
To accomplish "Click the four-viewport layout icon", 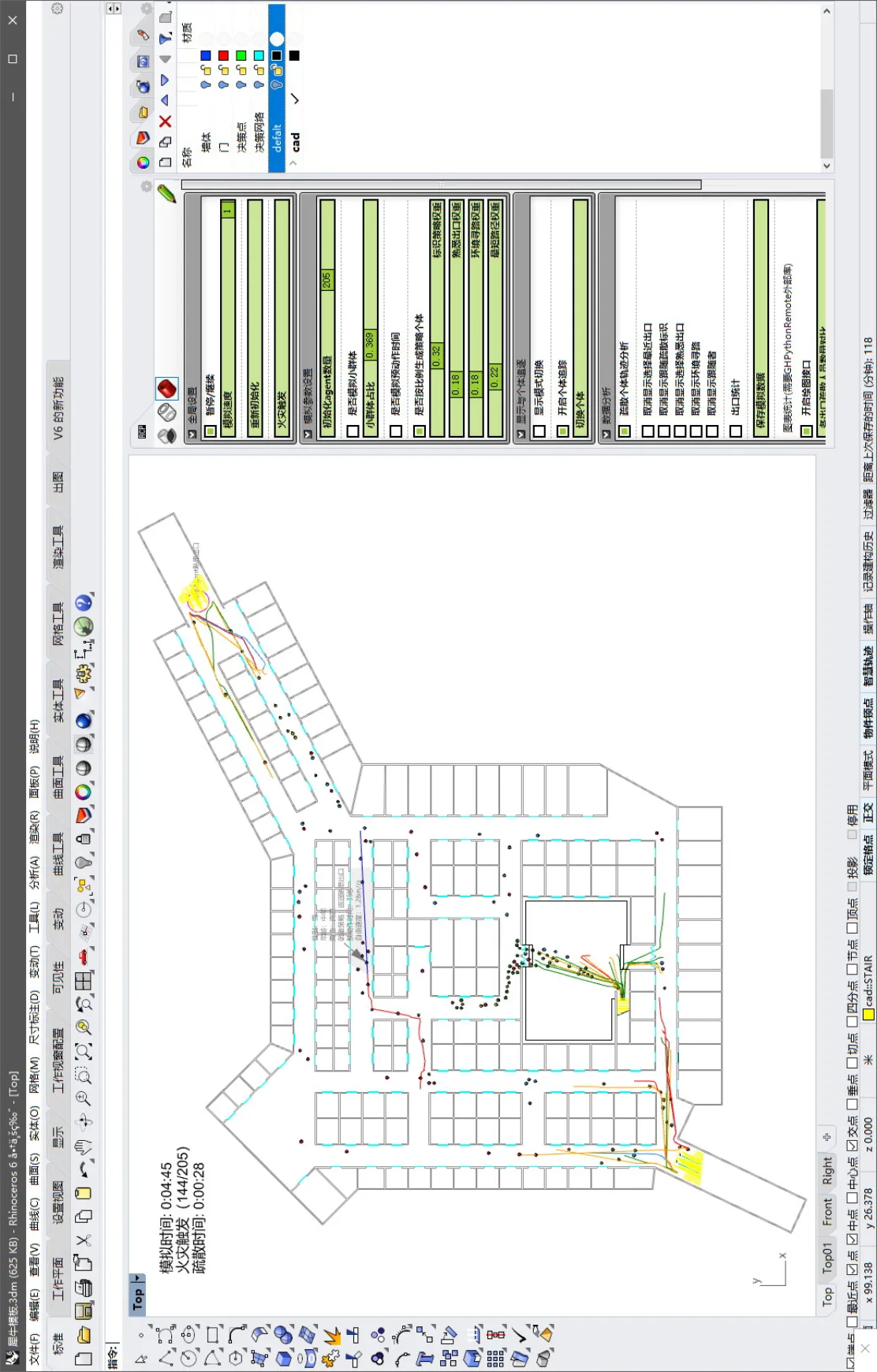I will coord(84,981).
